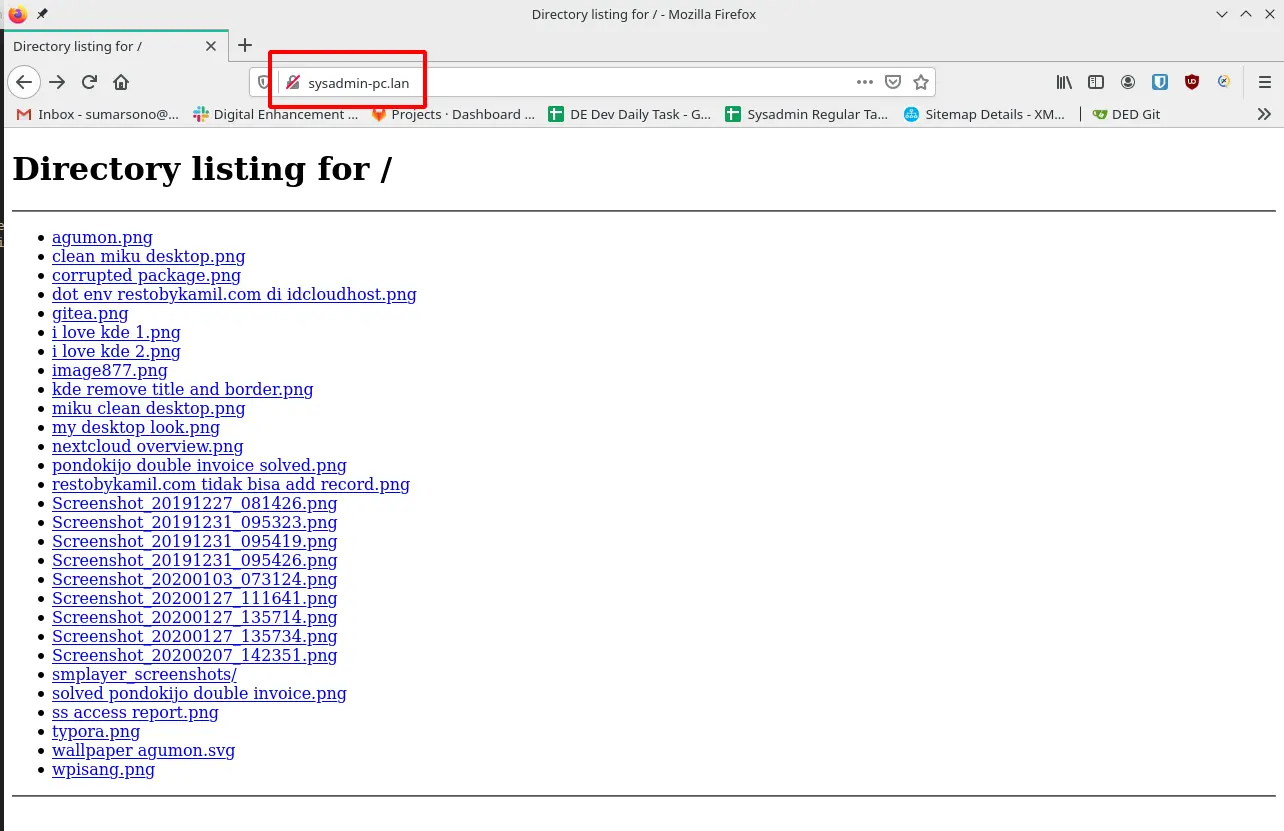Open the smplayer_screenshots/ folder link
This screenshot has width=1284, height=831.
[x=144, y=674]
